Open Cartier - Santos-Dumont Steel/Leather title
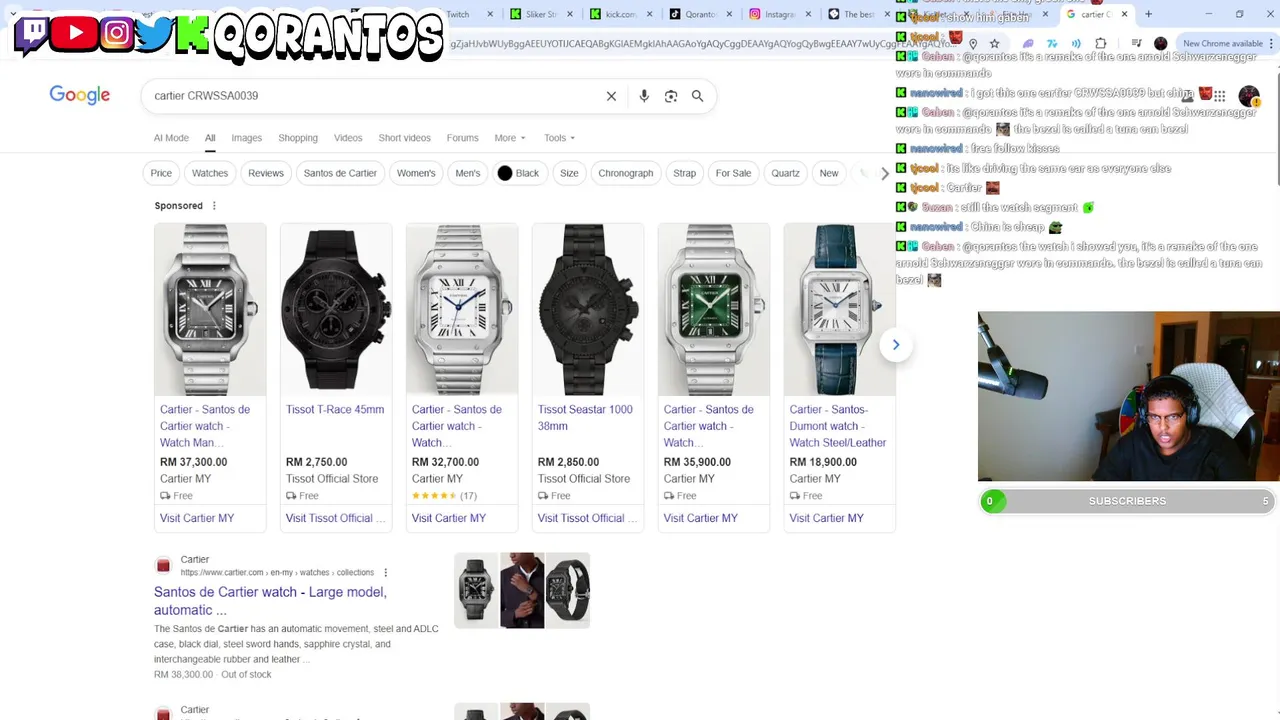The height and width of the screenshot is (720, 1280). click(x=838, y=426)
